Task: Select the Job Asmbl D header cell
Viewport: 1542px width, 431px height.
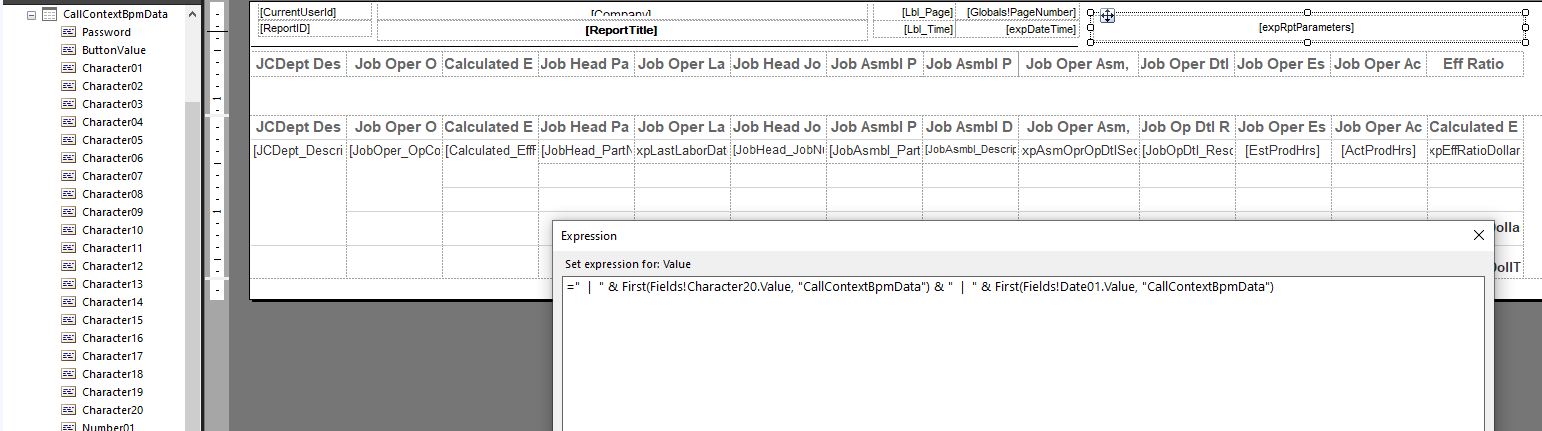Action: point(970,127)
